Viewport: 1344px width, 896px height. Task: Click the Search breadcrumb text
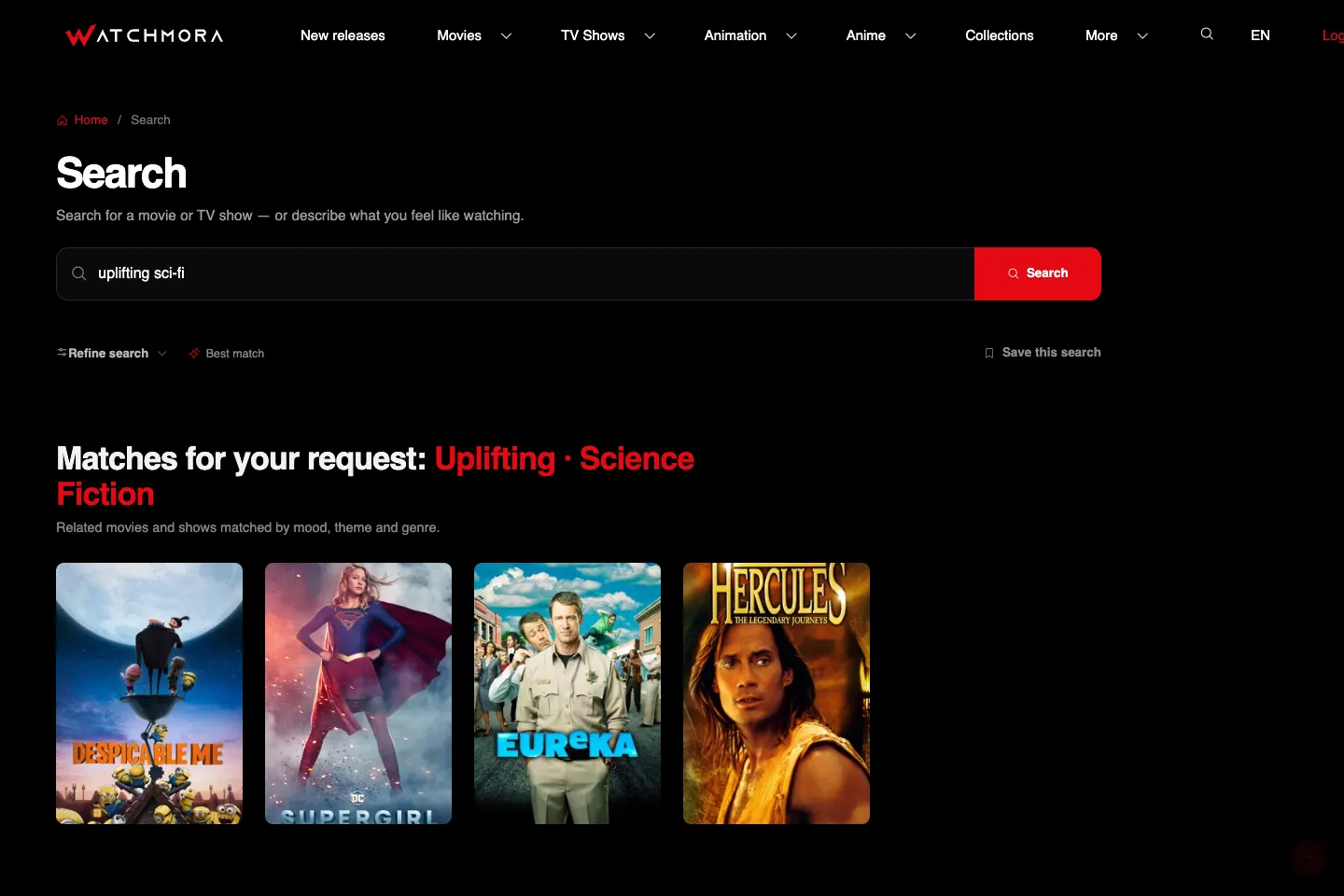pos(150,120)
